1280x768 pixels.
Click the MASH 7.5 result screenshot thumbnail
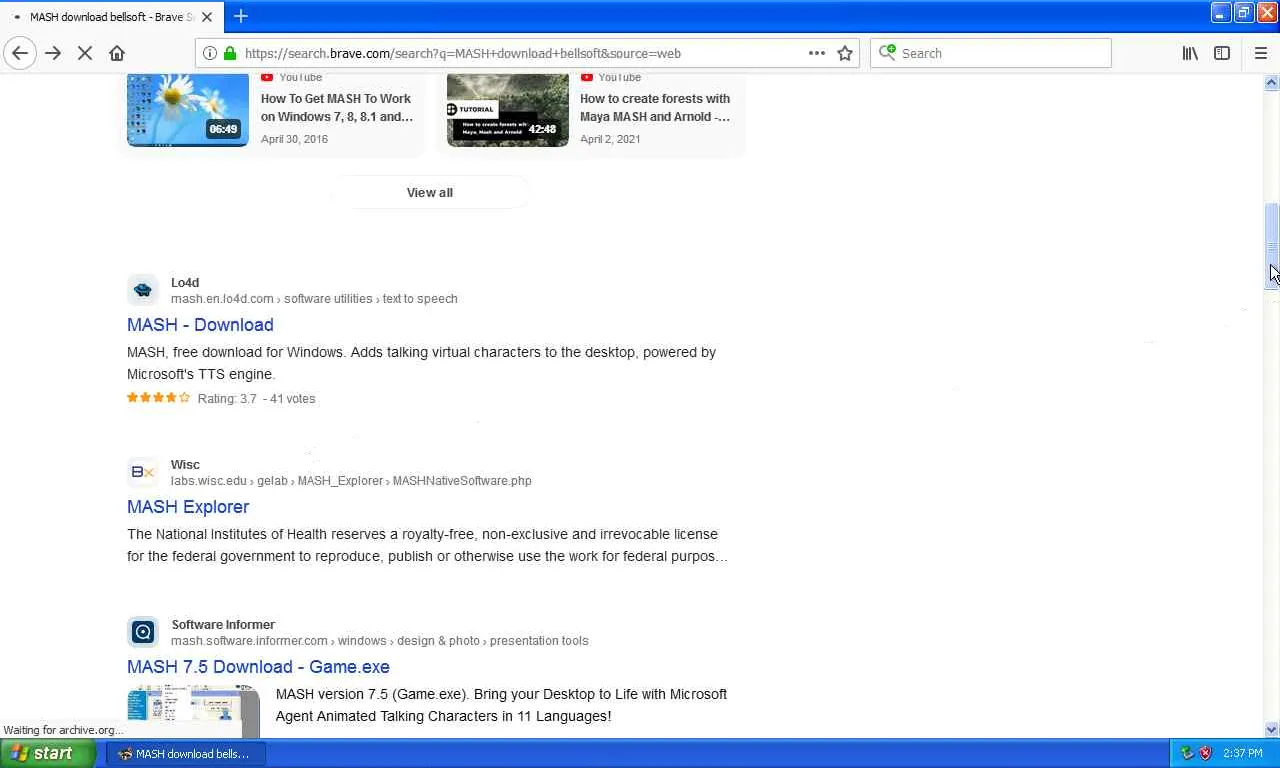(x=193, y=711)
